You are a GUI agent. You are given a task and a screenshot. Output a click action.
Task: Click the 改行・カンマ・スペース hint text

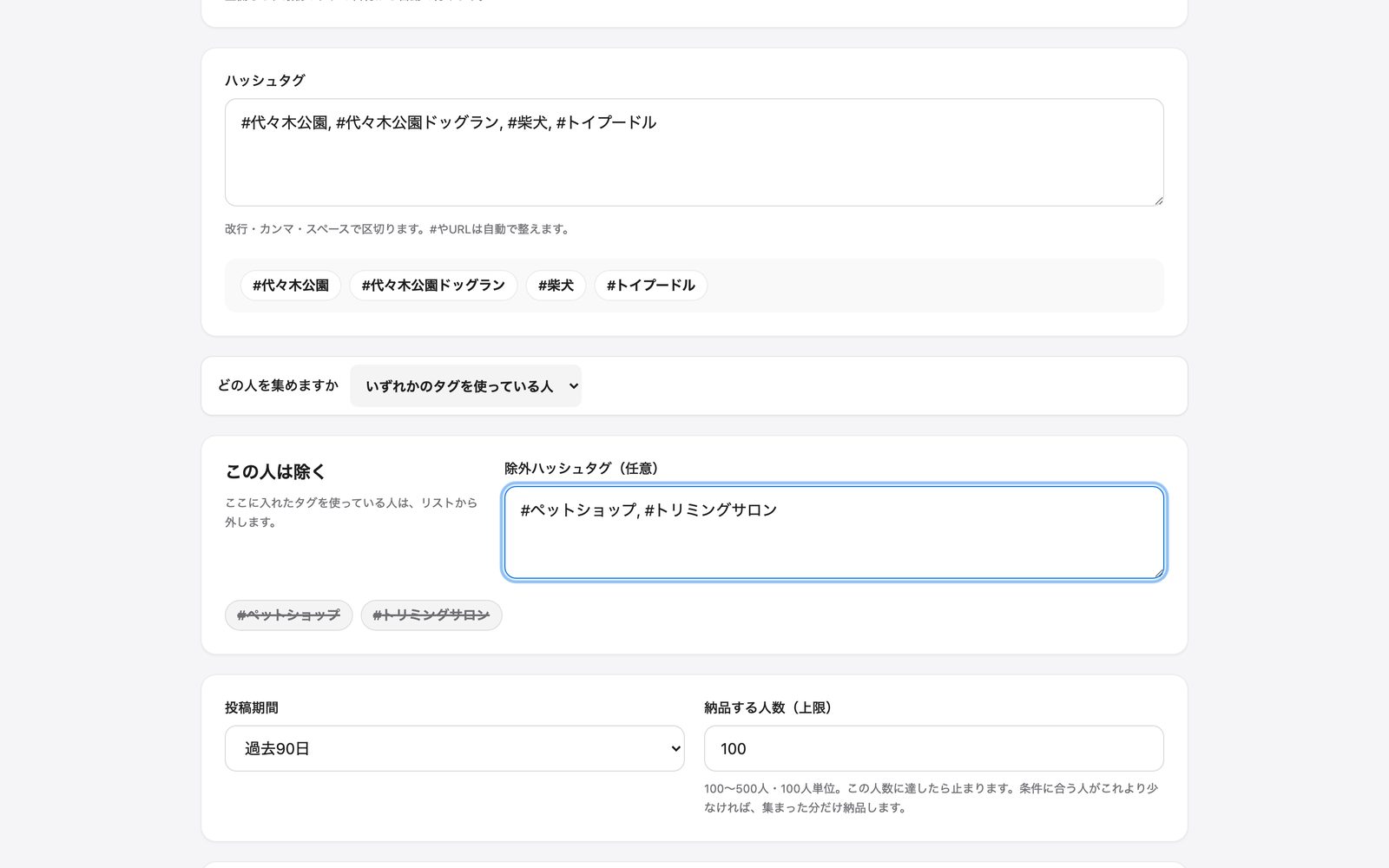pos(399,229)
